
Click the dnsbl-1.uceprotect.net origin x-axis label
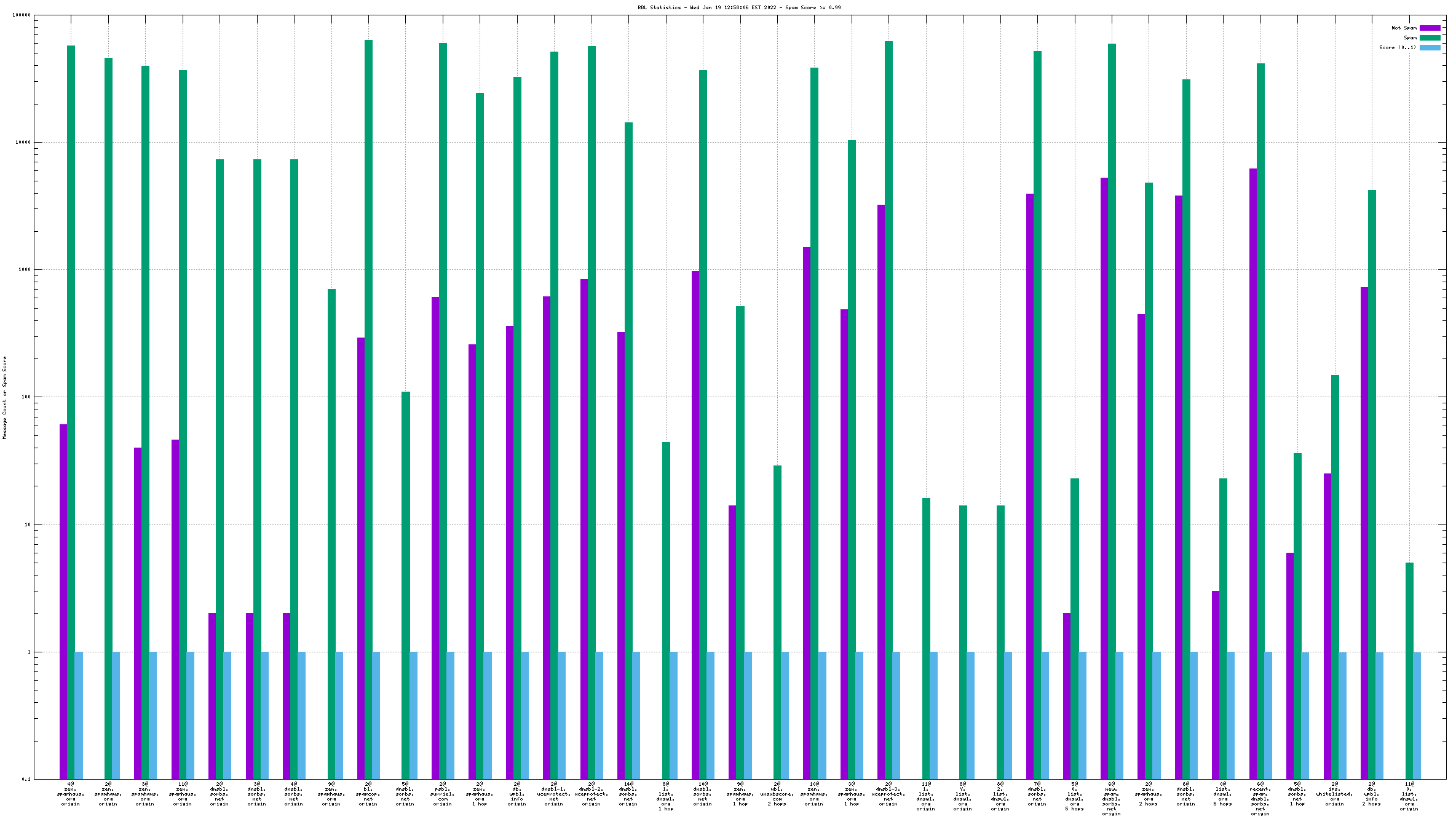tap(554, 794)
